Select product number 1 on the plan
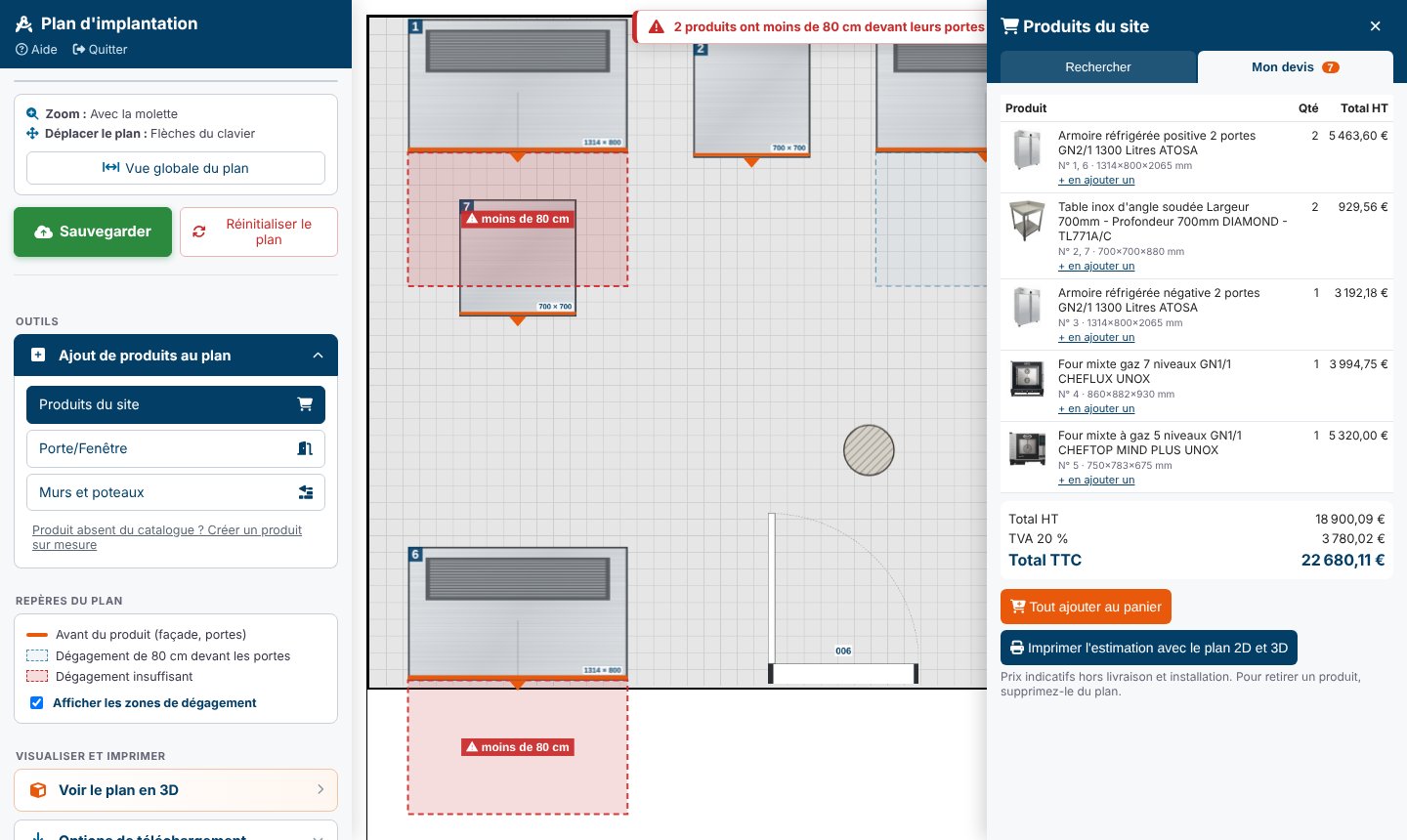The width and height of the screenshot is (1407, 840). pos(518,84)
